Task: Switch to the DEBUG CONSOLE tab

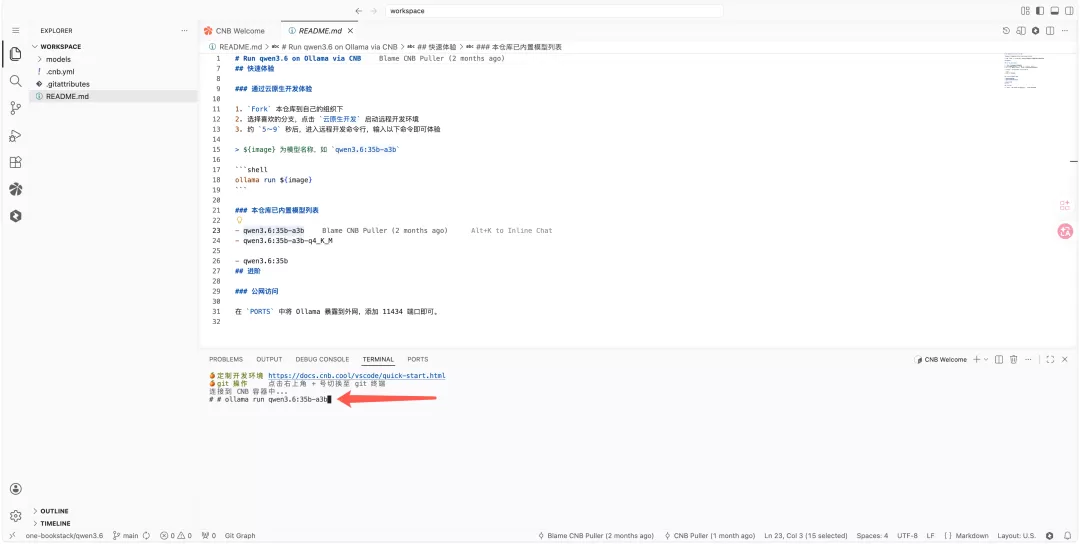Action: coord(322,359)
